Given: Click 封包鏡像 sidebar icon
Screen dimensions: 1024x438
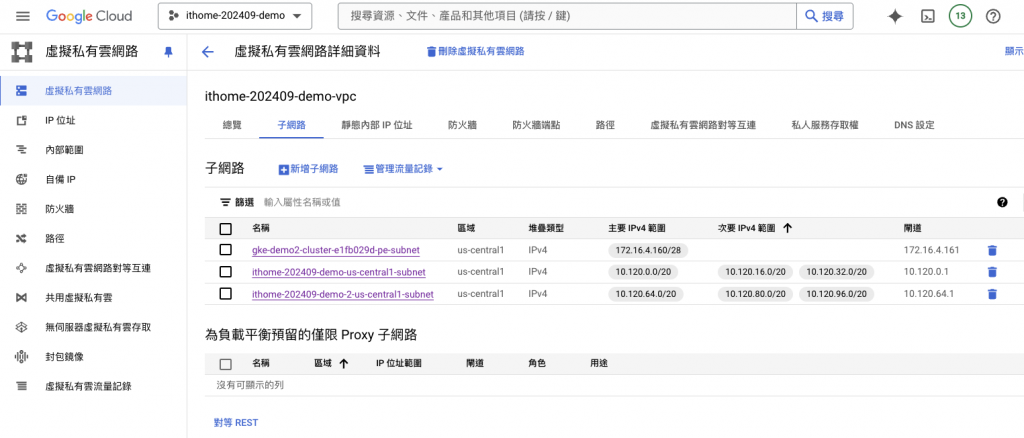Looking at the screenshot, I should [x=22, y=356].
